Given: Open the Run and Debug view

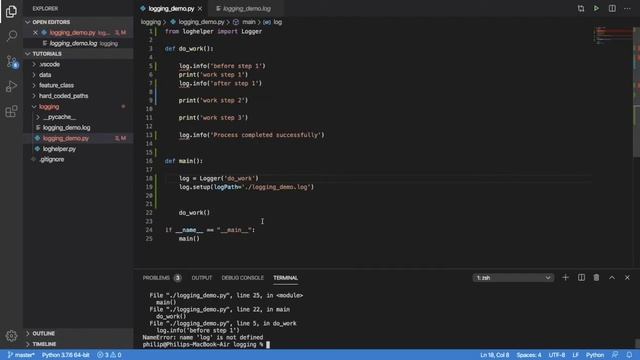Looking at the screenshot, I should tap(11, 87).
